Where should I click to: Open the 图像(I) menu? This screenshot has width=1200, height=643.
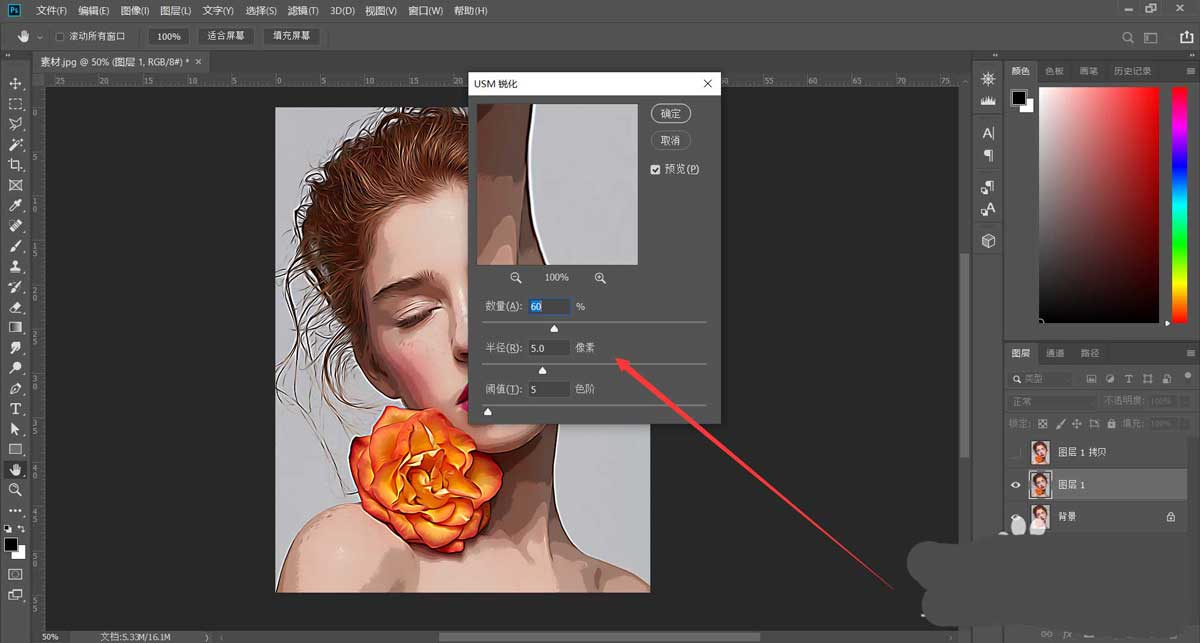[x=134, y=11]
